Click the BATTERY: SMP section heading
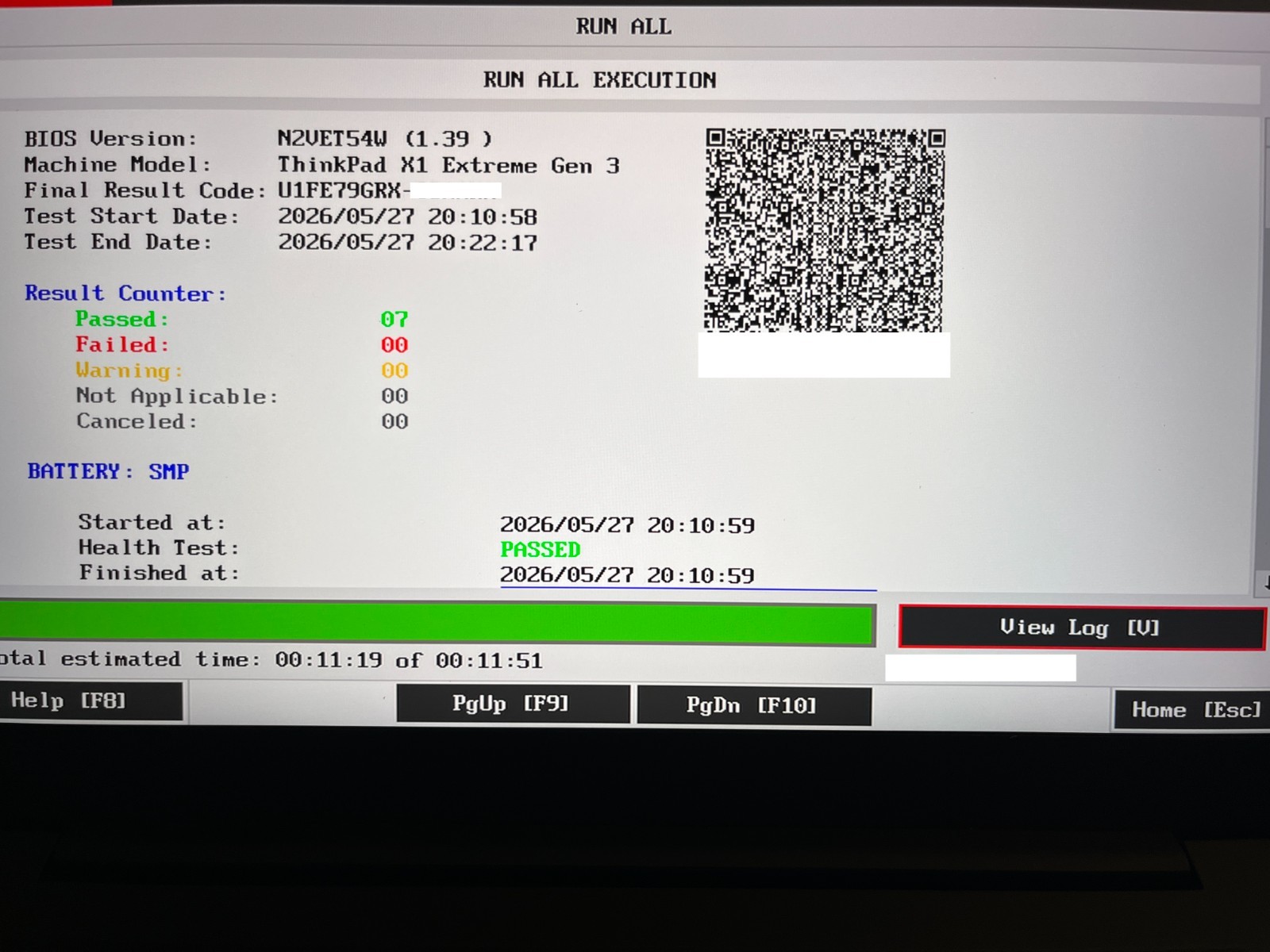Image resolution: width=1270 pixels, height=952 pixels. (x=108, y=471)
